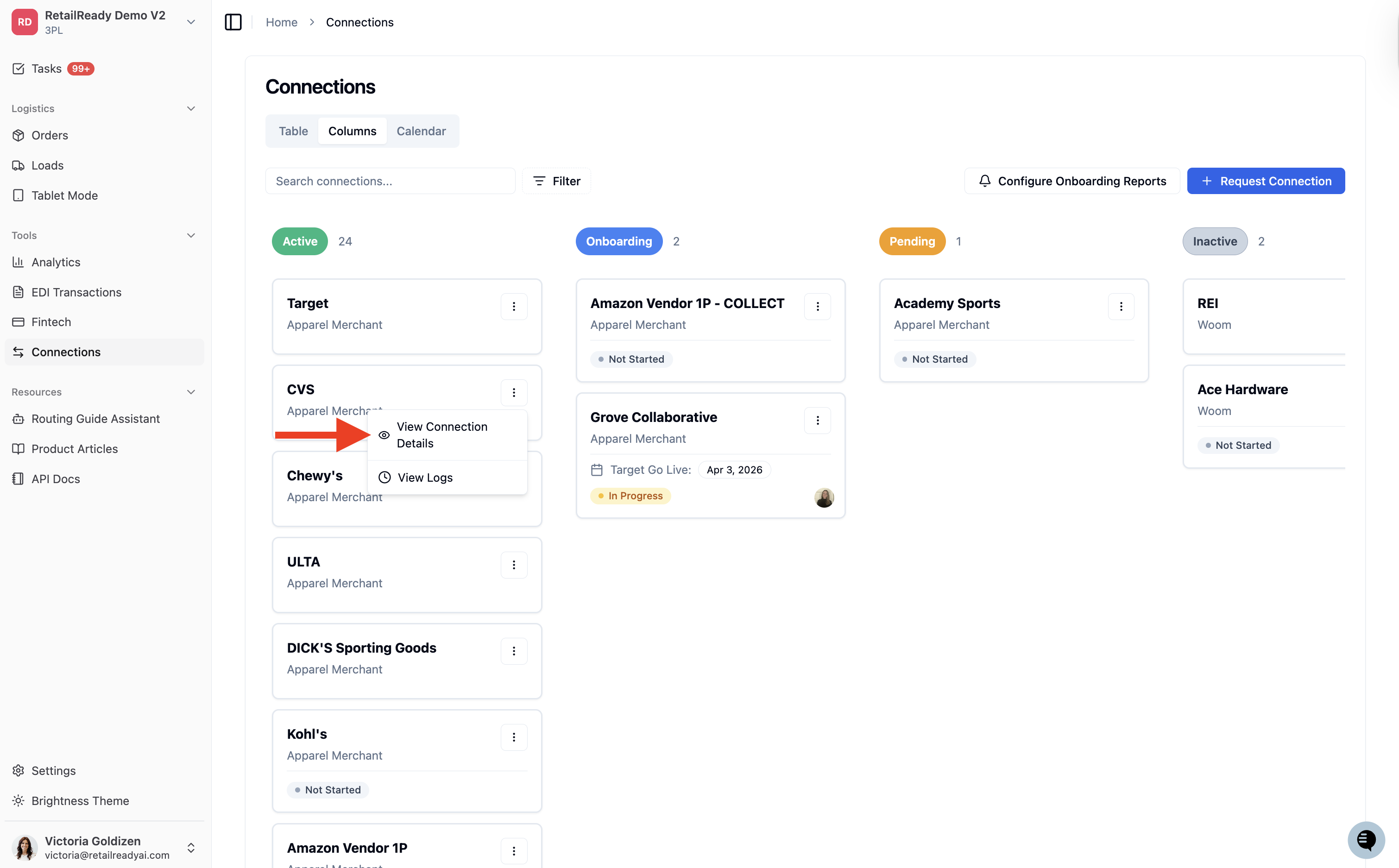The image size is (1399, 868).
Task: Switch to the Calendar view tab
Action: pyautogui.click(x=421, y=131)
